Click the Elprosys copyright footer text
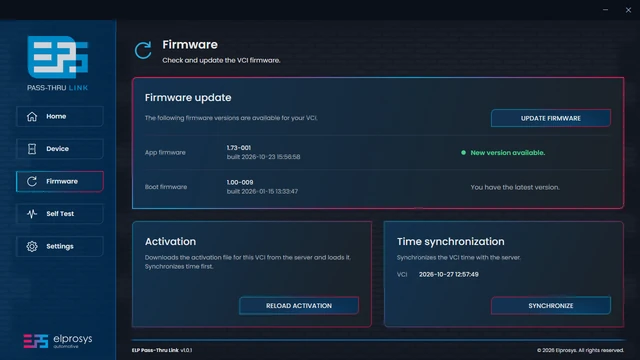 (580, 350)
